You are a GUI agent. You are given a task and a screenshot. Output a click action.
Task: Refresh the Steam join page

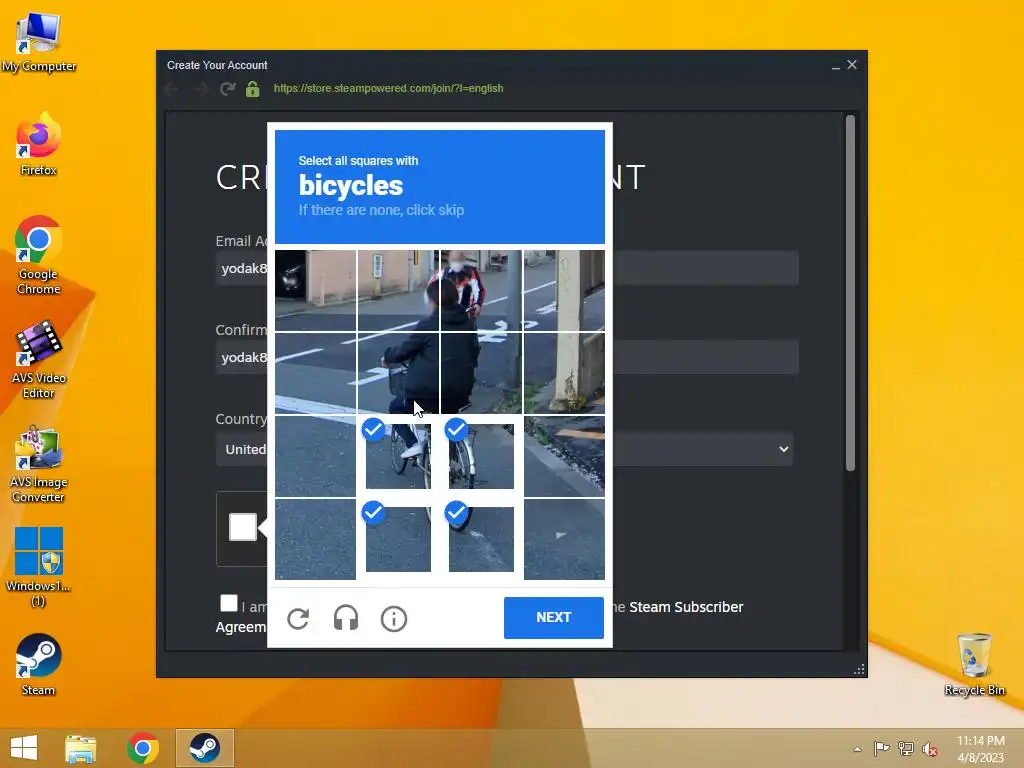click(227, 89)
